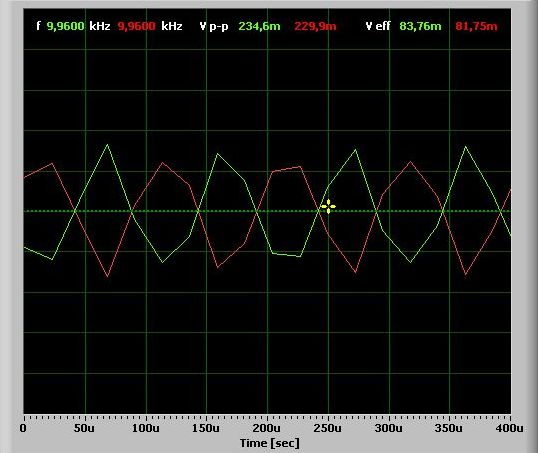538x453 pixels.
Task: Click the 250u time axis label
Action: (328, 428)
